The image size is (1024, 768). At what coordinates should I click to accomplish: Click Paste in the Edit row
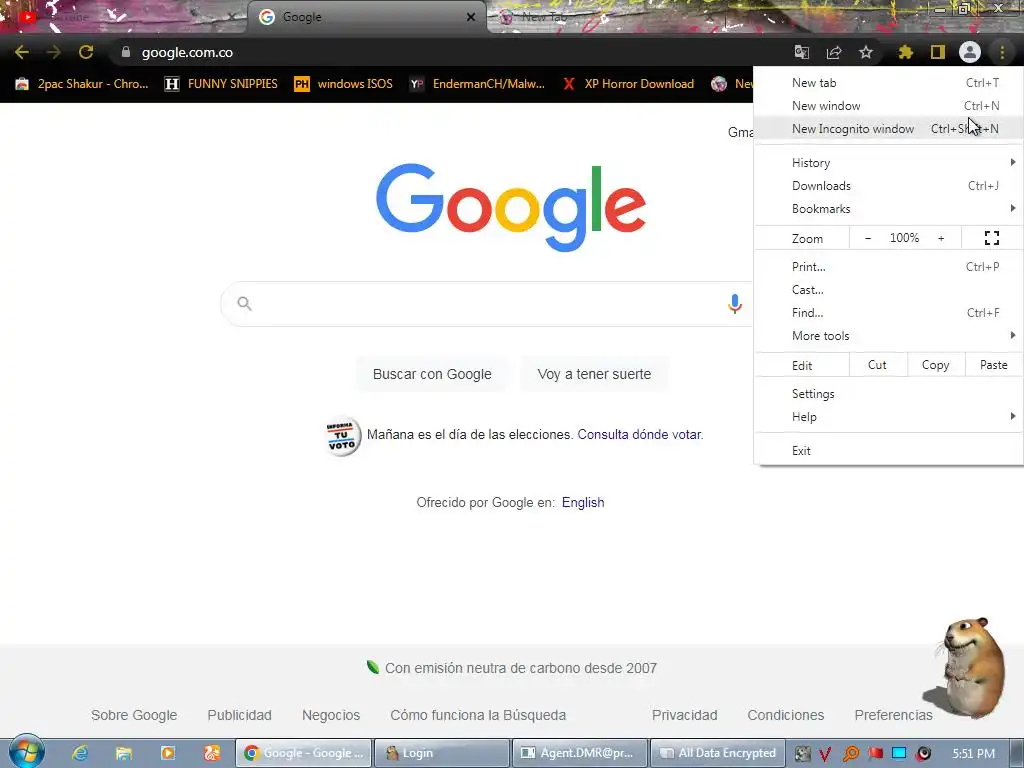click(x=994, y=365)
